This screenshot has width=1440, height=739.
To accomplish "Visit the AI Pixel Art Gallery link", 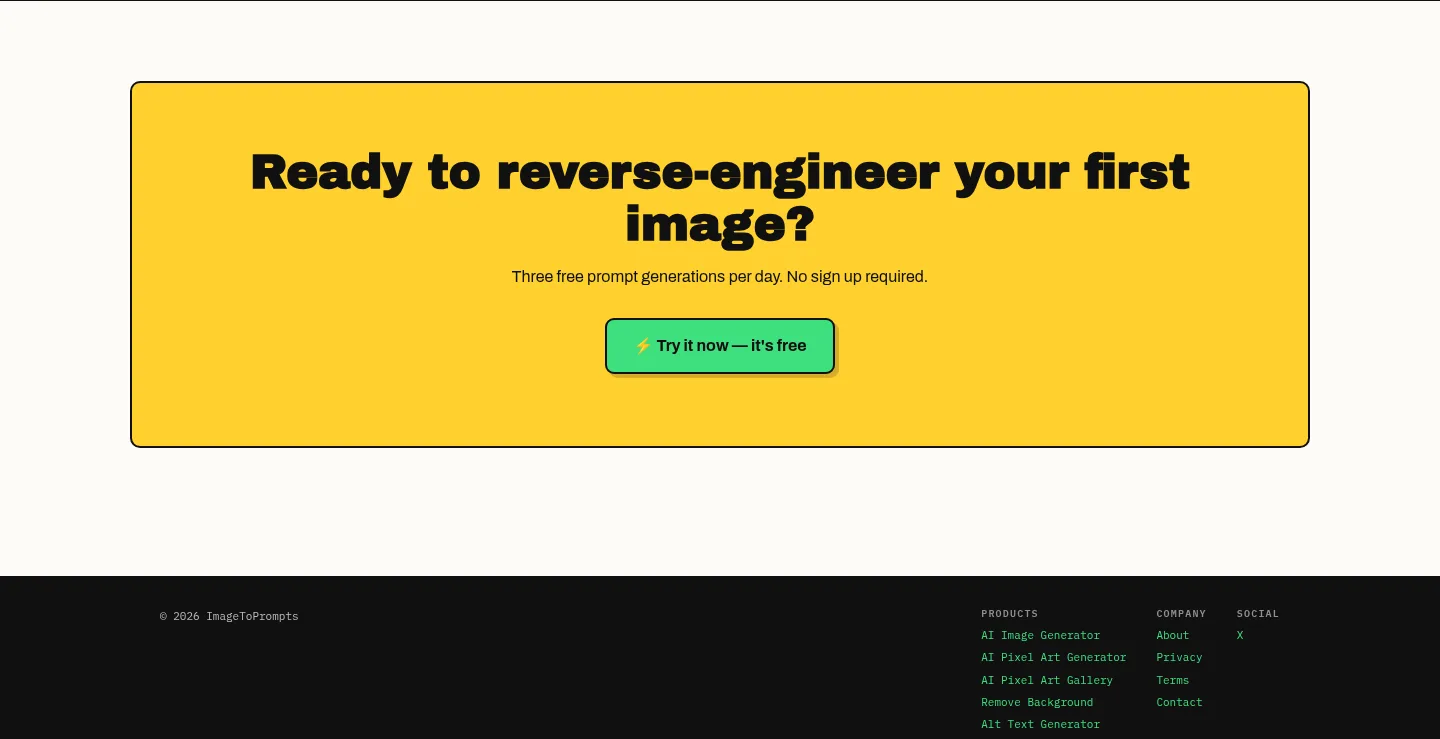I will [1046, 680].
